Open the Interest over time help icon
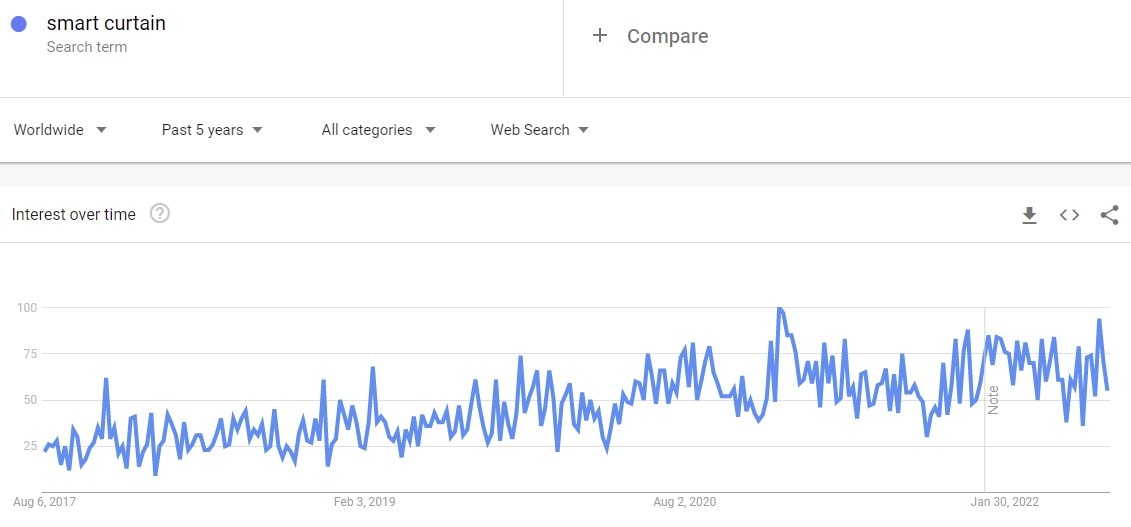Viewport: 1131px width, 527px height. [x=159, y=213]
